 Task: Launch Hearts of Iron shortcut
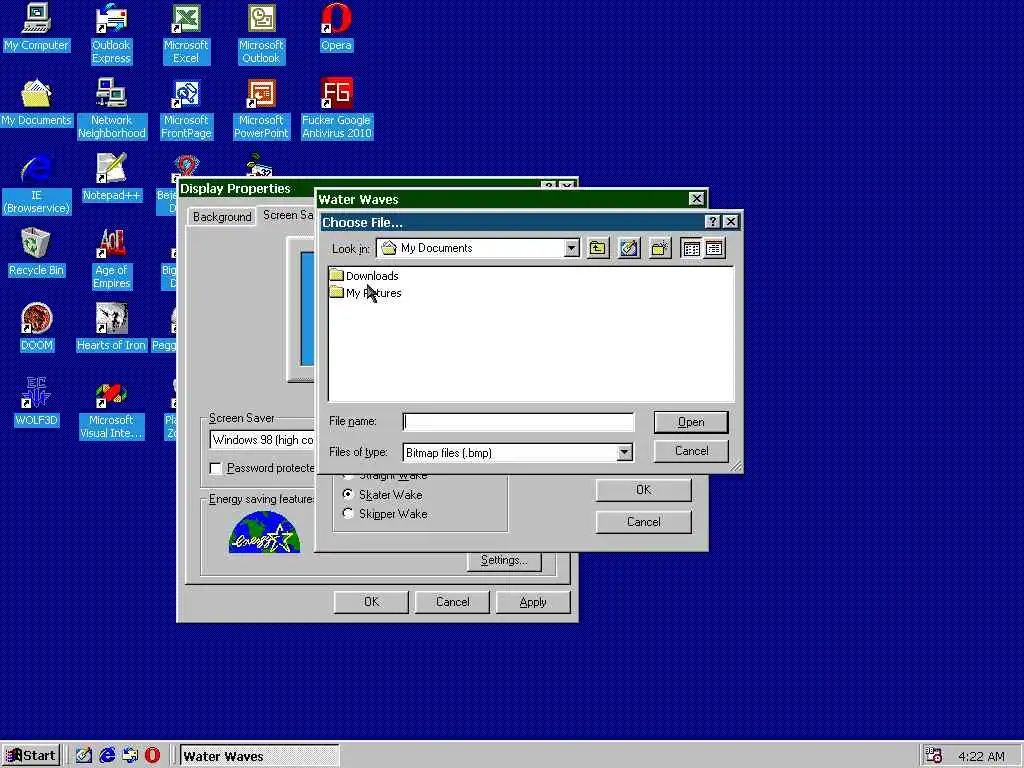(x=111, y=328)
